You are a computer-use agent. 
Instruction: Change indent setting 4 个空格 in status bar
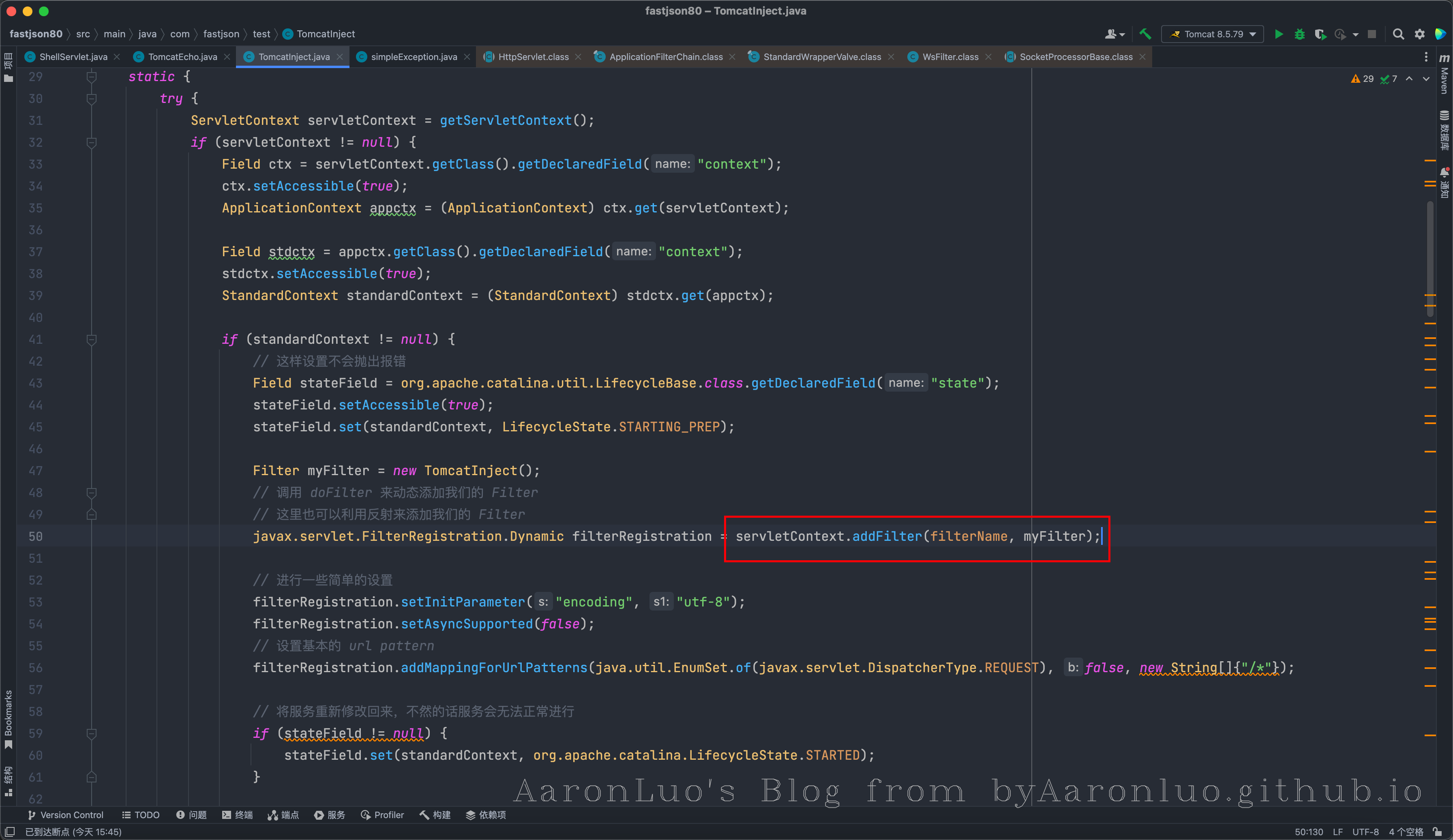click(x=1406, y=831)
